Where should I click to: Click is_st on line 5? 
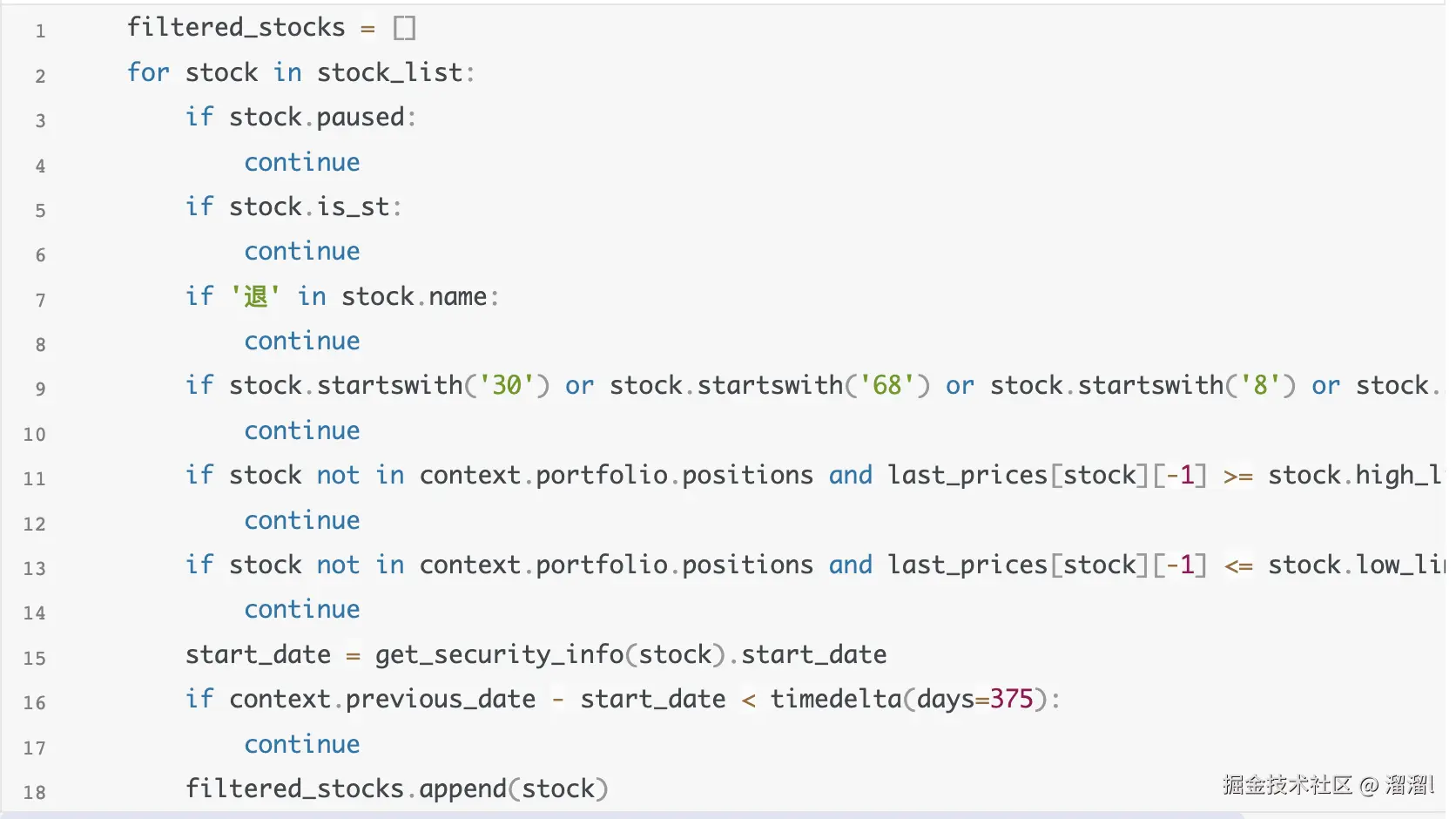point(353,206)
